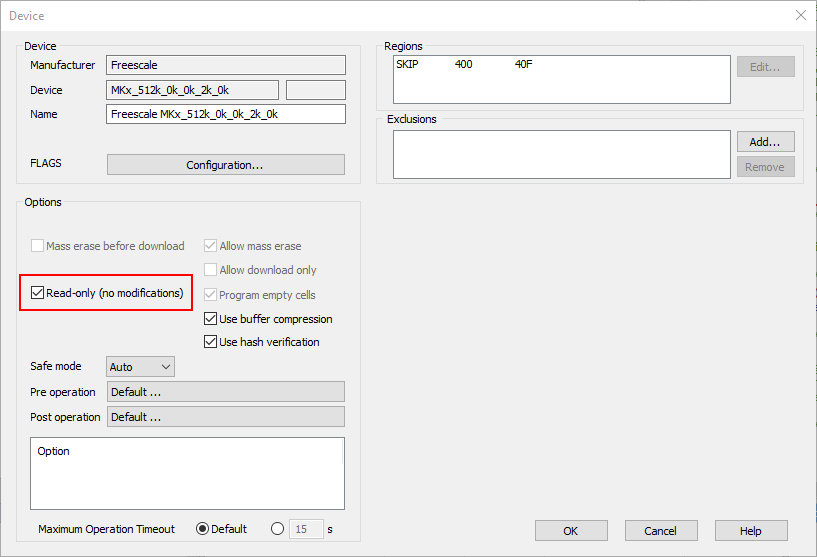This screenshot has width=817, height=557.
Task: Close the Device dialog window
Action: [800, 15]
